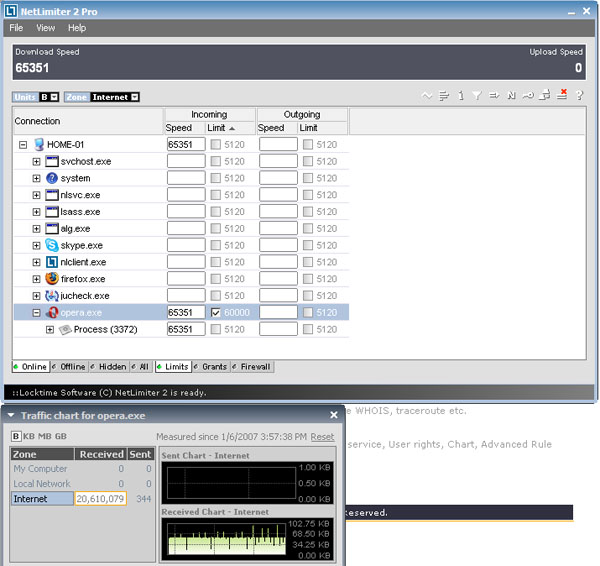The image size is (600, 566).
Task: Switch to the Offline tab
Action: (x=69, y=367)
